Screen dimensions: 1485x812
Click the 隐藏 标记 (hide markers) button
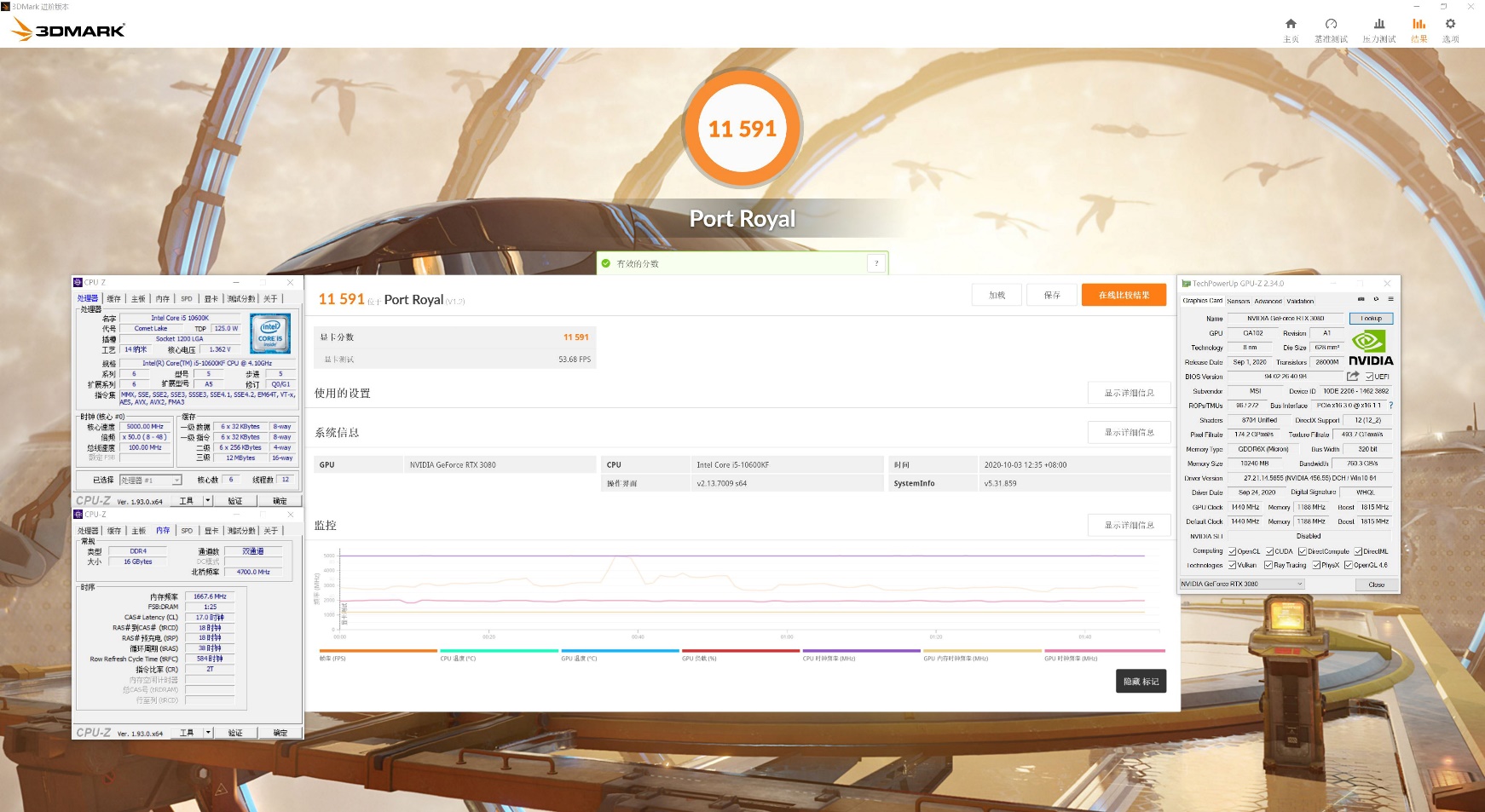click(x=1141, y=681)
